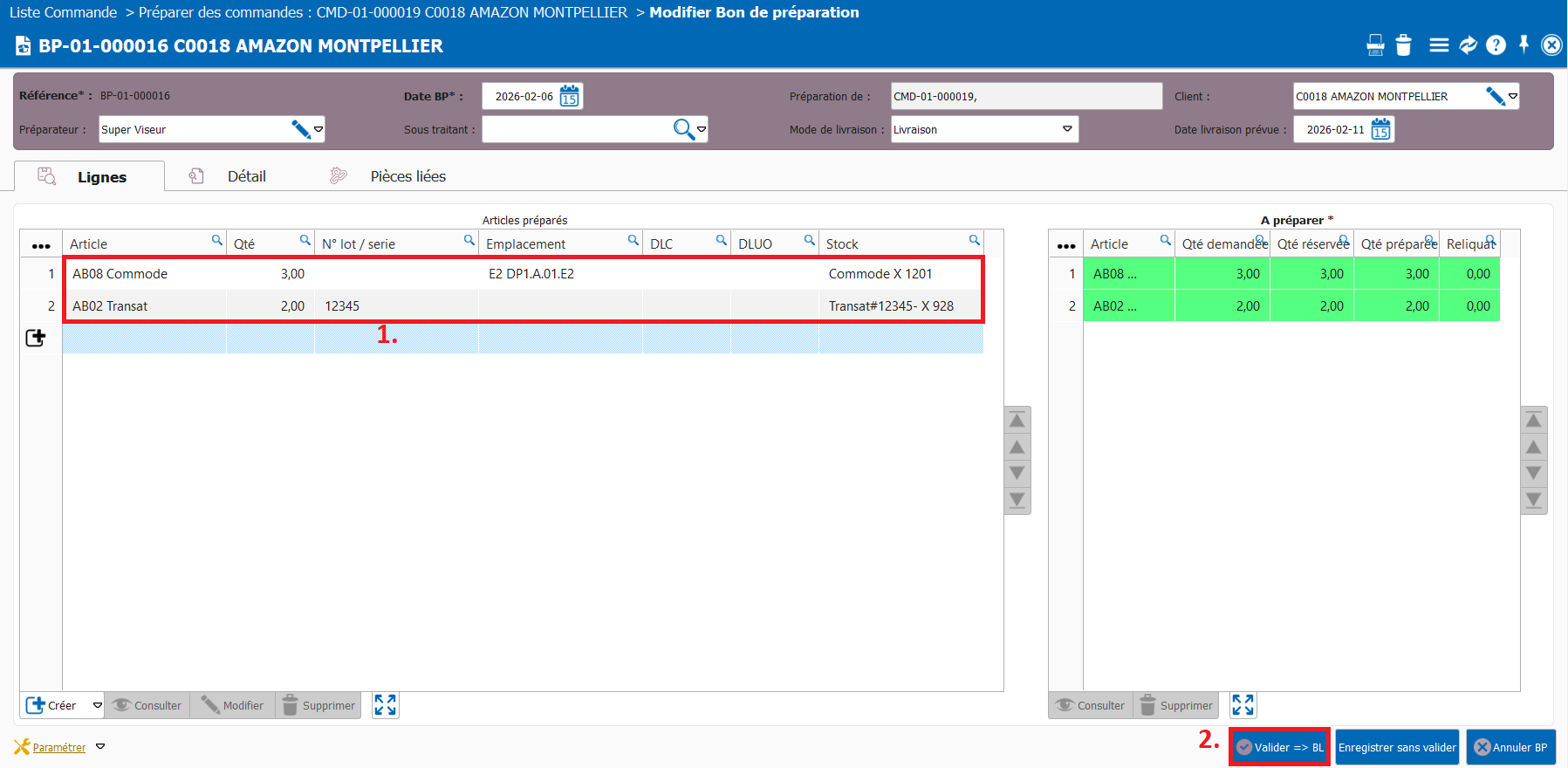Click the trash delete icon in header

[x=1403, y=45]
